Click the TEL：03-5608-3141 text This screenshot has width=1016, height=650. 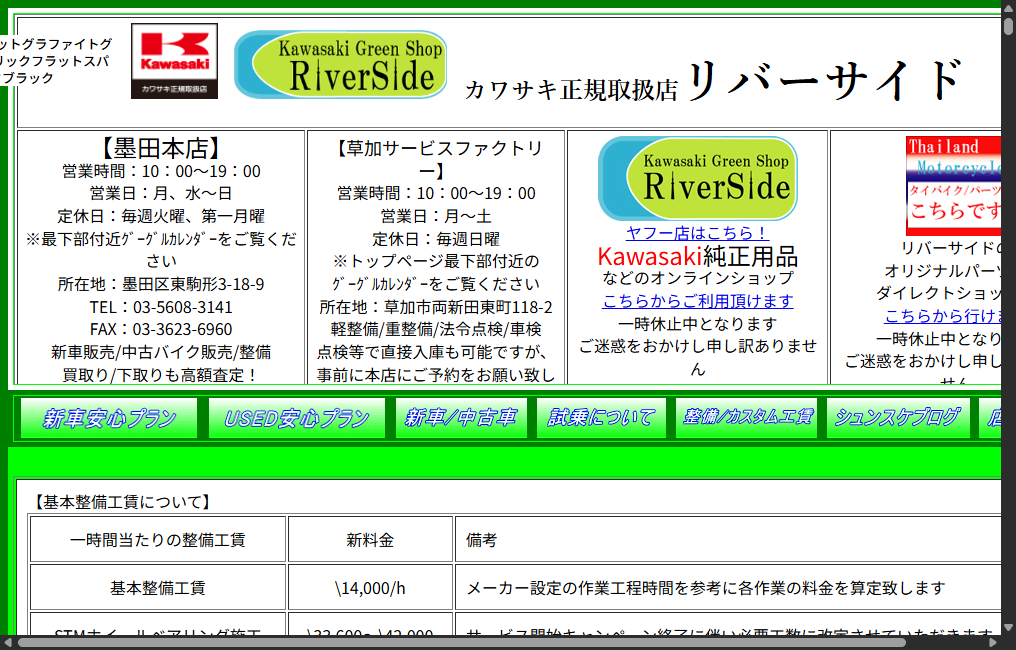click(x=161, y=307)
